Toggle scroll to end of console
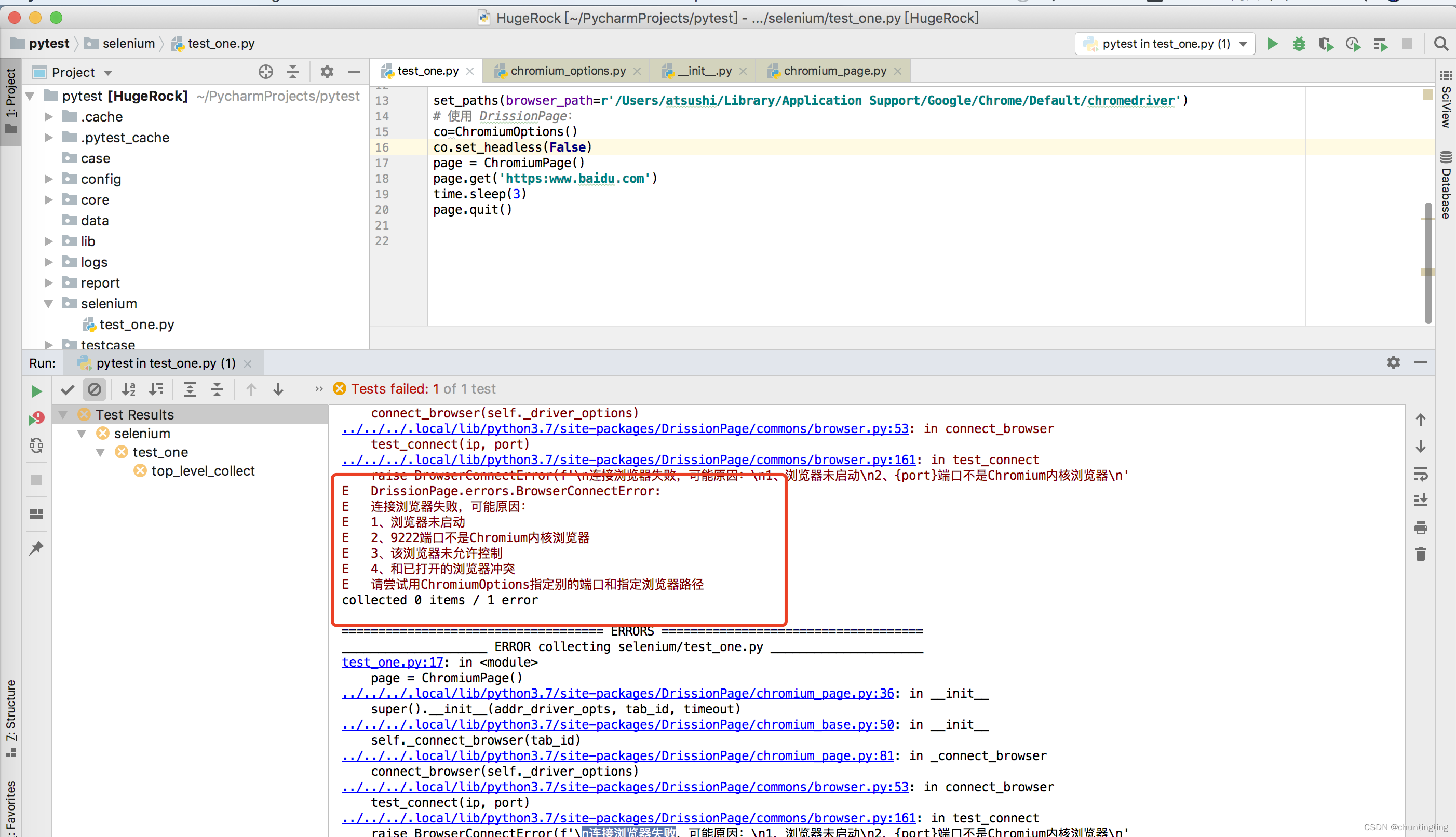The width and height of the screenshot is (1456, 837). pos(1420,500)
